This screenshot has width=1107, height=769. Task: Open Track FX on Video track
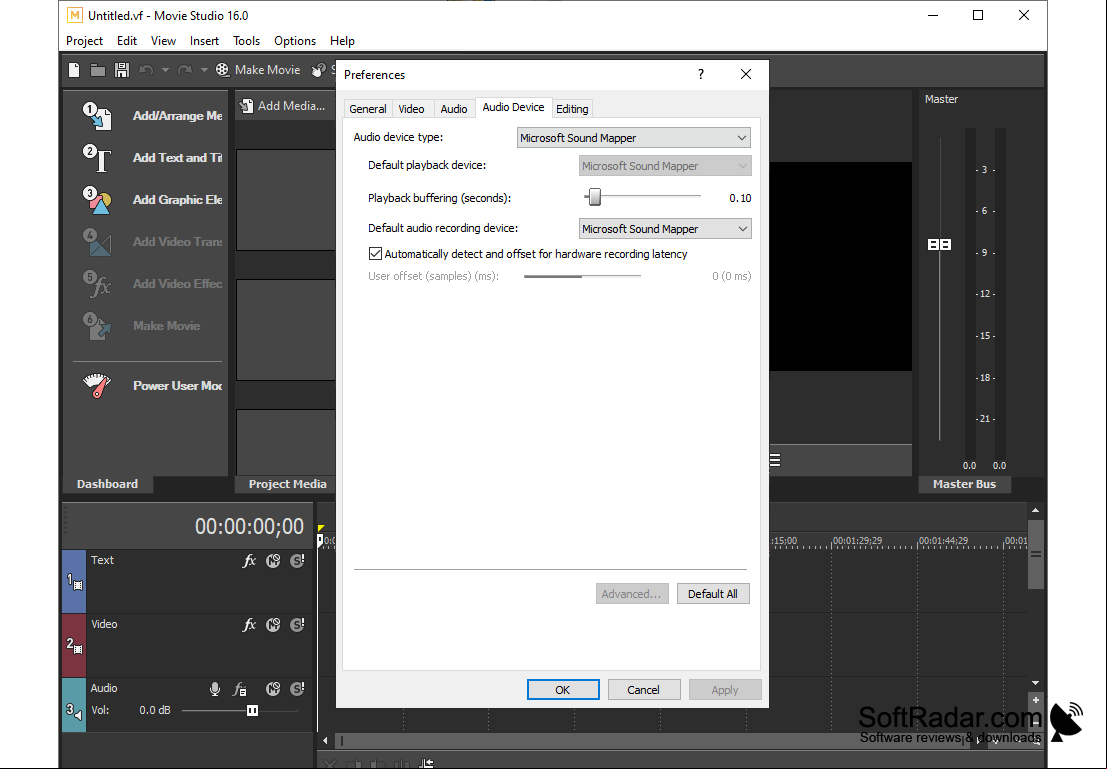pos(249,625)
